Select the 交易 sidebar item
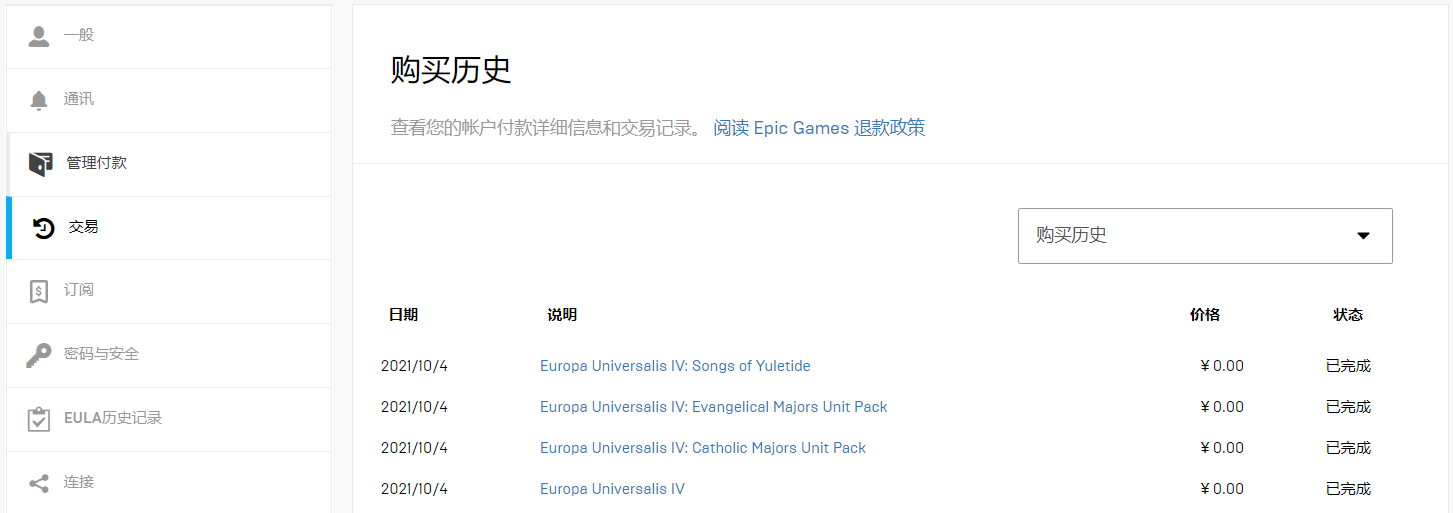This screenshot has height=513, width=1453. pyautogui.click(x=169, y=228)
